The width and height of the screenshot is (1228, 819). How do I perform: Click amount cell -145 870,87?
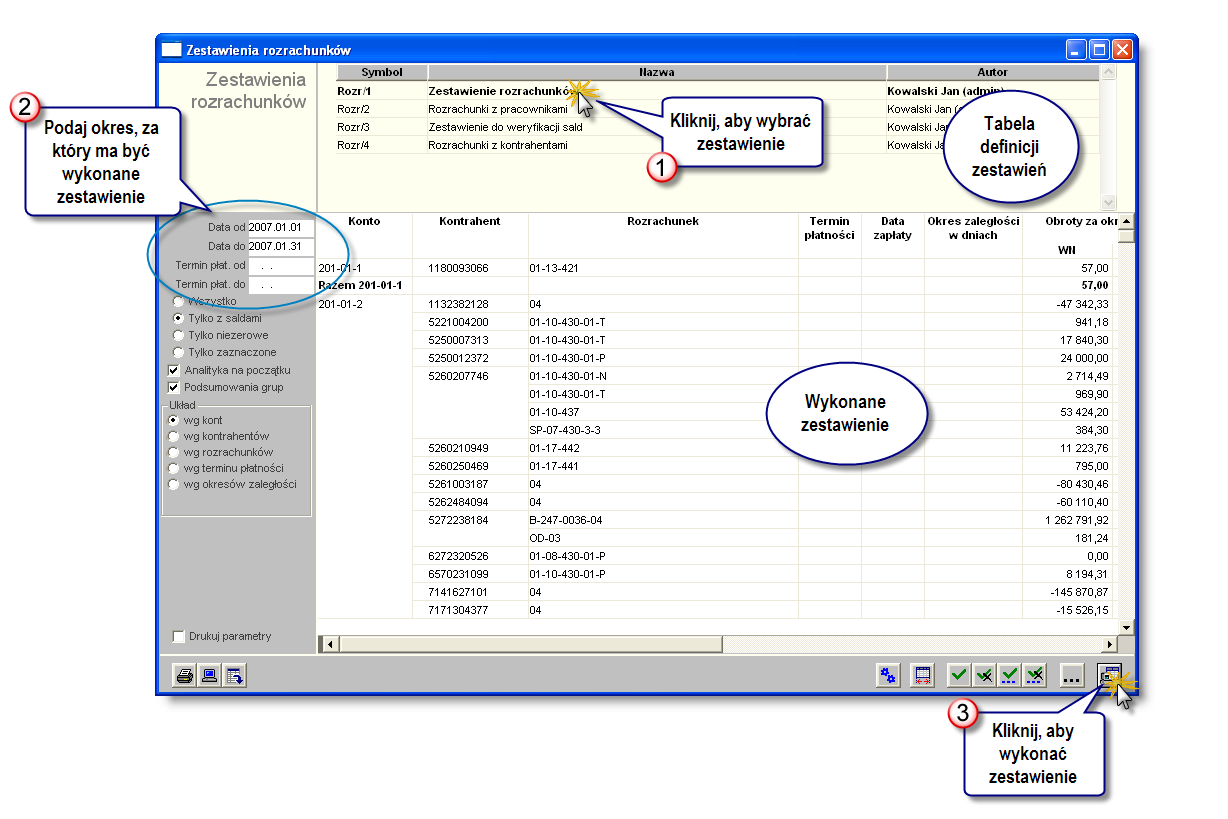tap(1067, 592)
